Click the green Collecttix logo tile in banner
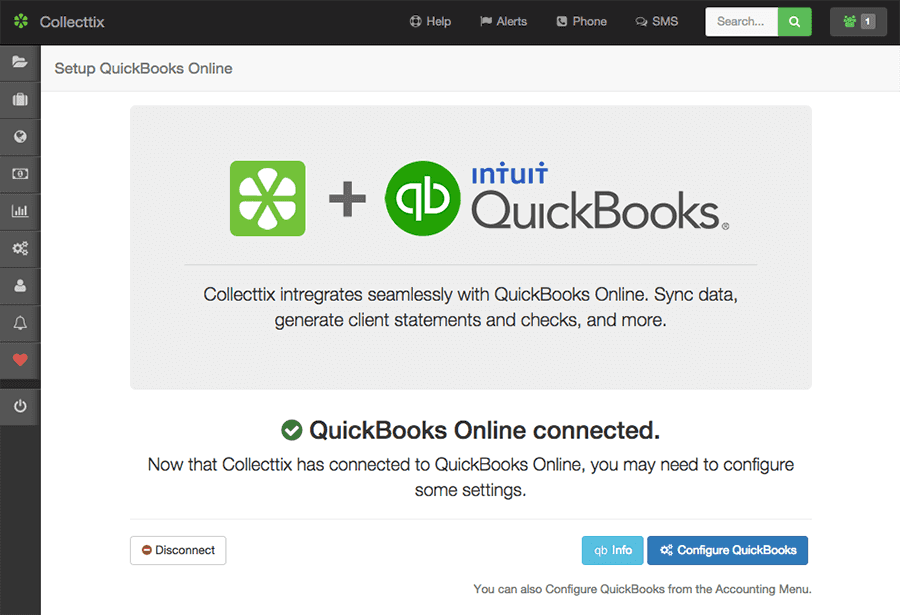Image resolution: width=900 pixels, height=615 pixels. click(267, 198)
